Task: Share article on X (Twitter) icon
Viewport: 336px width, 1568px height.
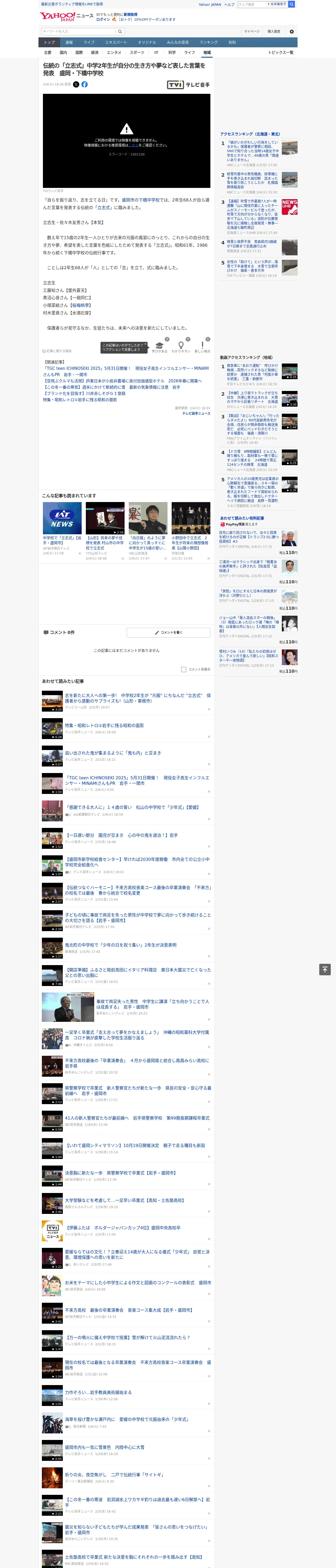Action: point(76,85)
